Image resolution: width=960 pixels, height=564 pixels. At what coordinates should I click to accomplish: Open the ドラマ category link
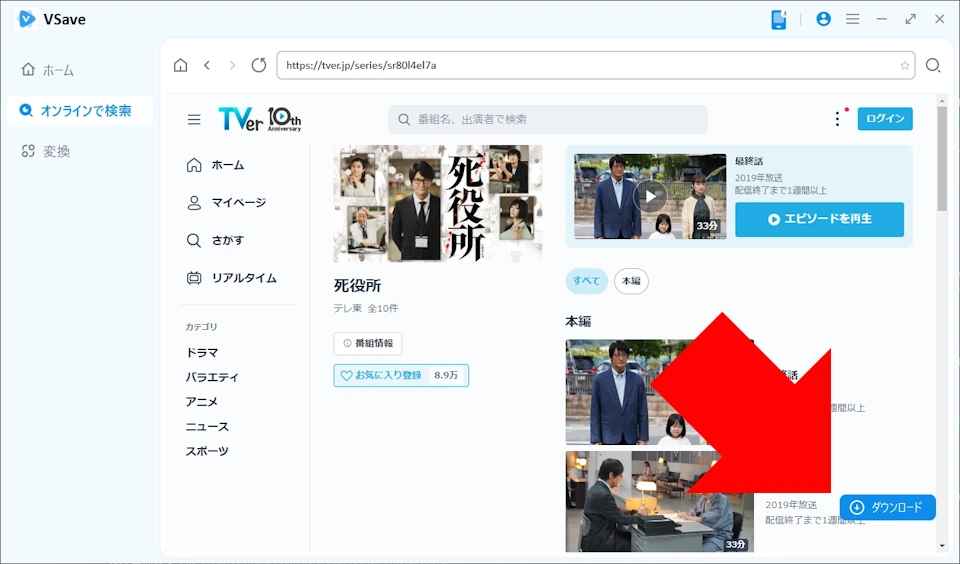pos(202,353)
